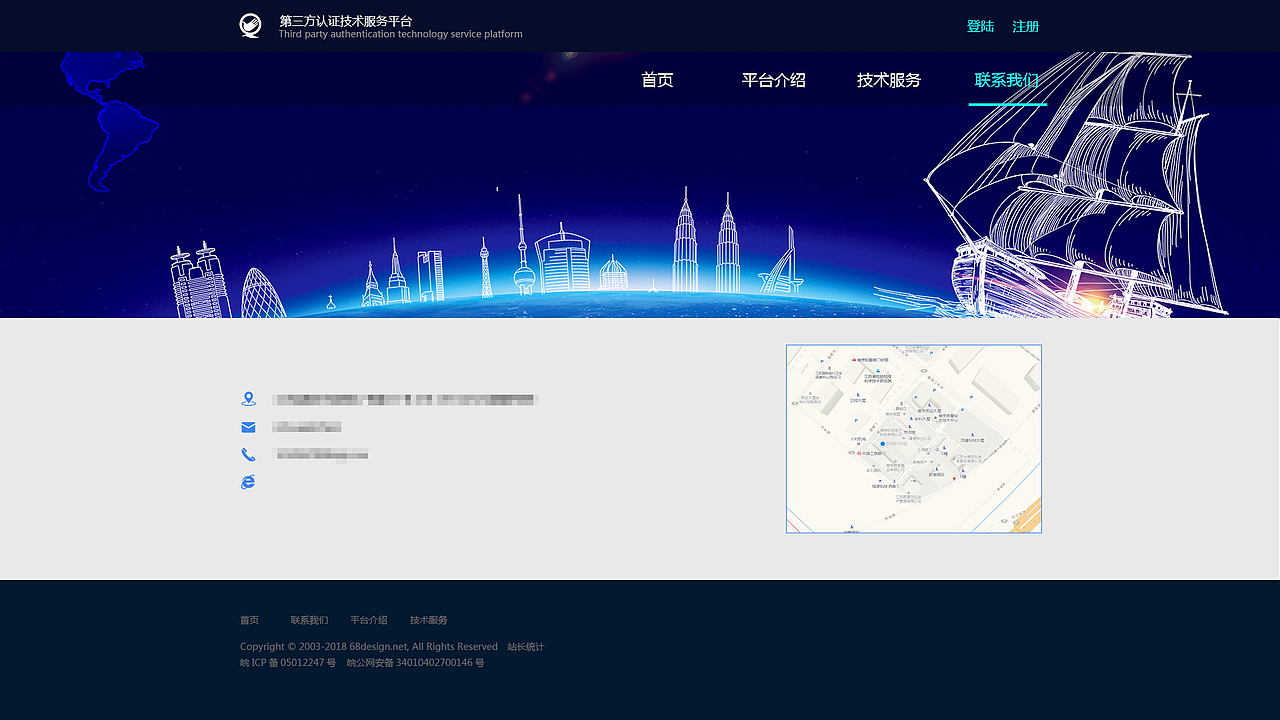Viewport: 1280px width, 720px height.
Task: Open 联系我们 from the footer links
Action: [307, 619]
